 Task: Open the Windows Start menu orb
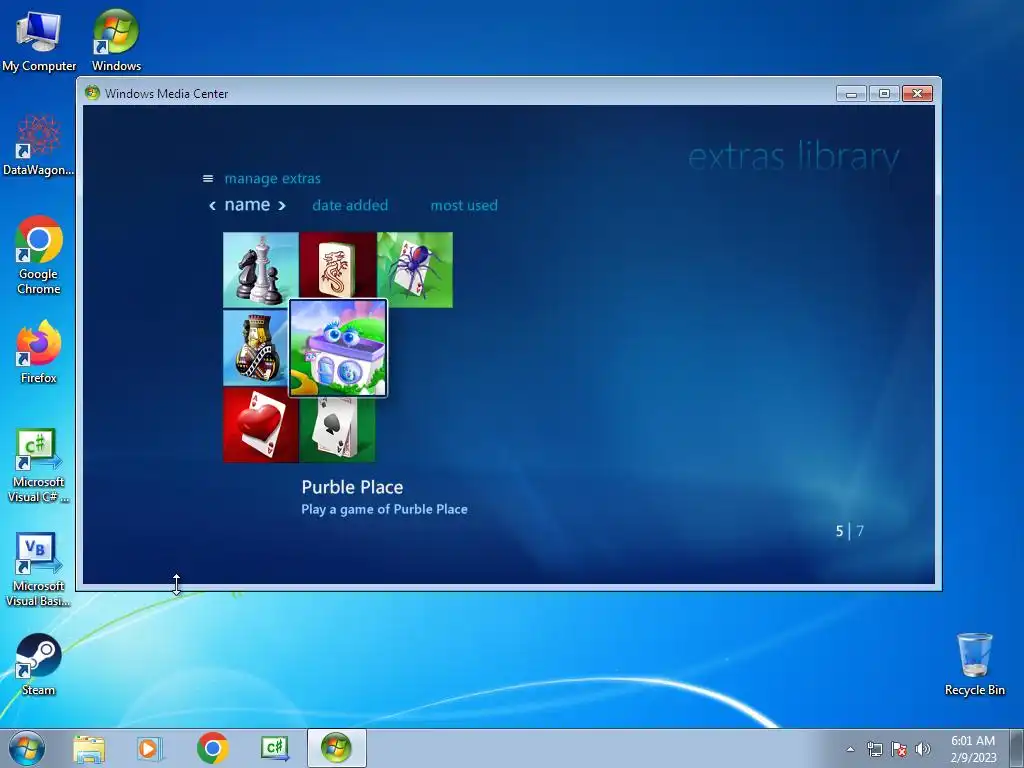pos(27,748)
